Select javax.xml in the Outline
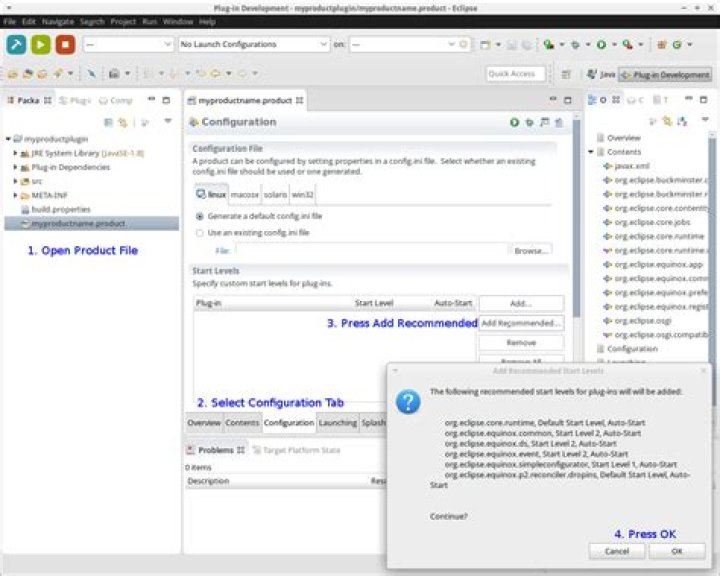The height and width of the screenshot is (576, 720). click(x=627, y=166)
